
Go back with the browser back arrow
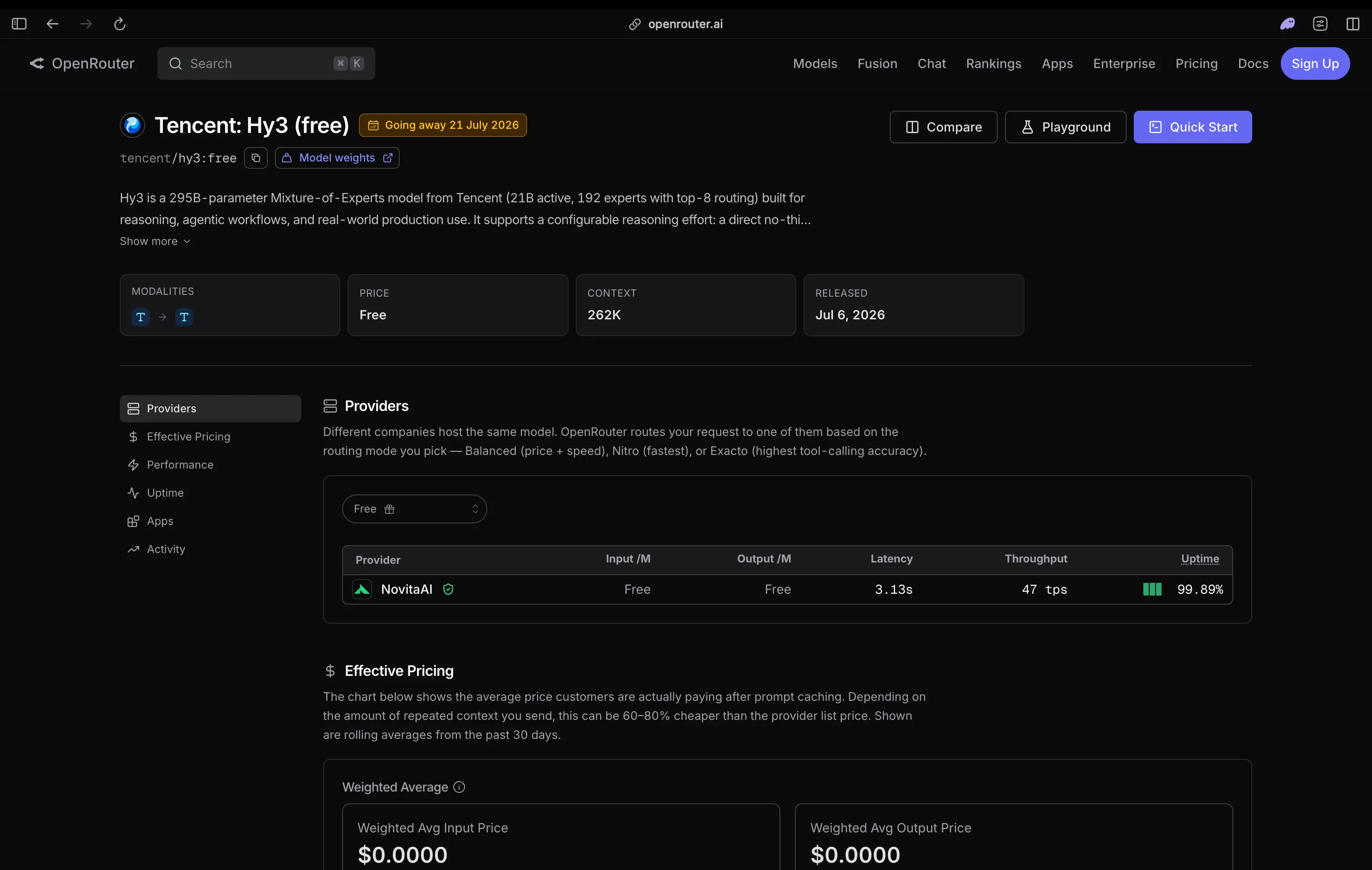(x=53, y=23)
